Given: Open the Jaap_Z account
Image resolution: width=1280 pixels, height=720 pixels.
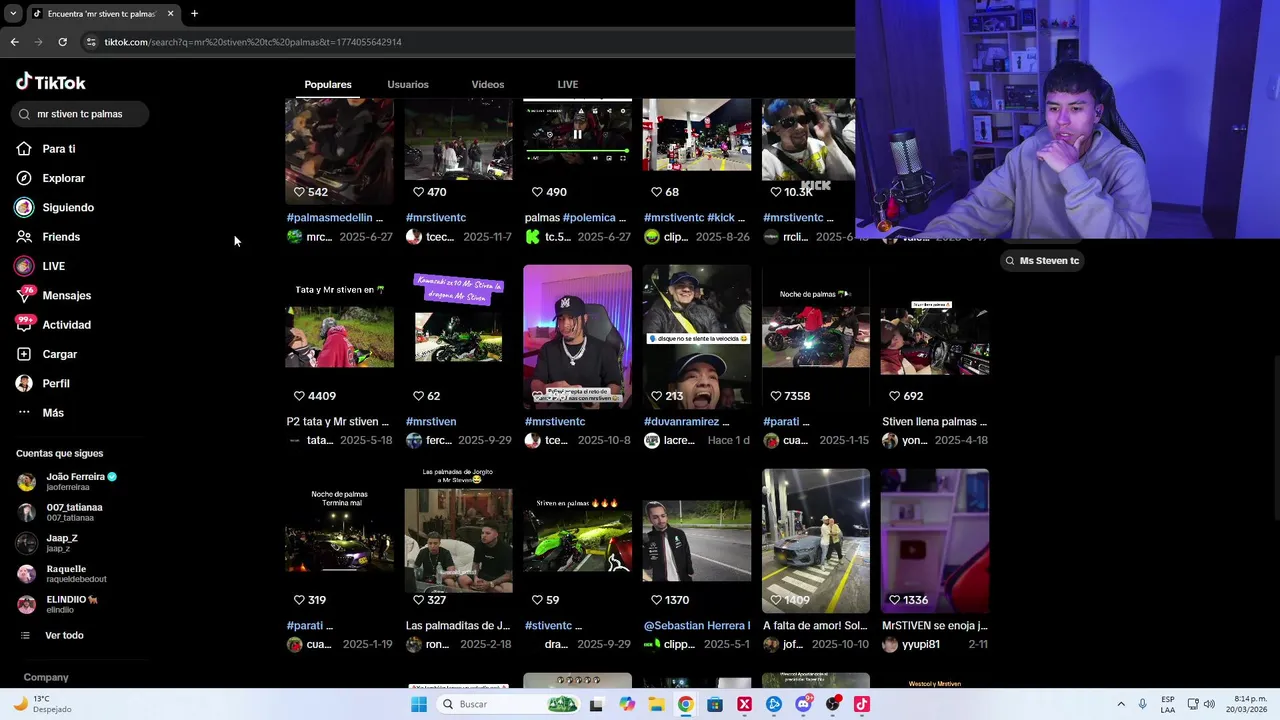Looking at the screenshot, I should (x=47, y=543).
